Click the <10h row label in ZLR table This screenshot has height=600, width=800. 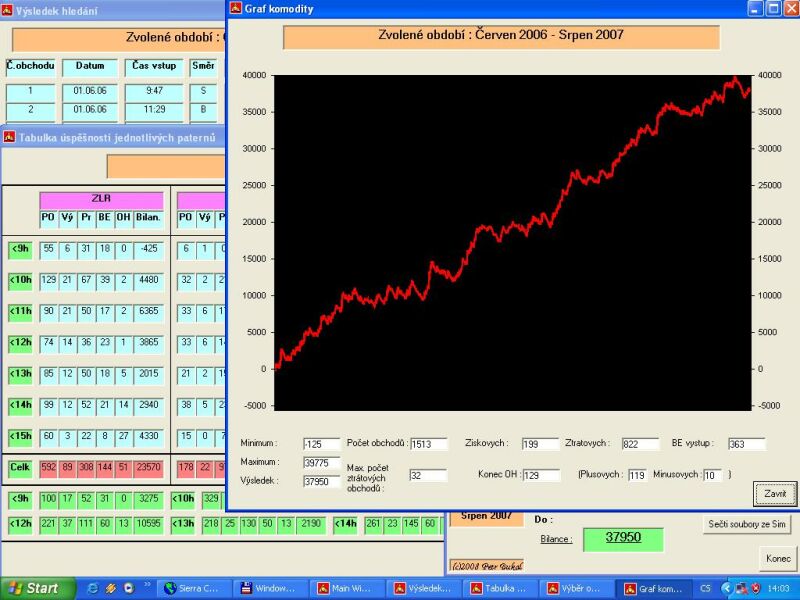(20, 280)
